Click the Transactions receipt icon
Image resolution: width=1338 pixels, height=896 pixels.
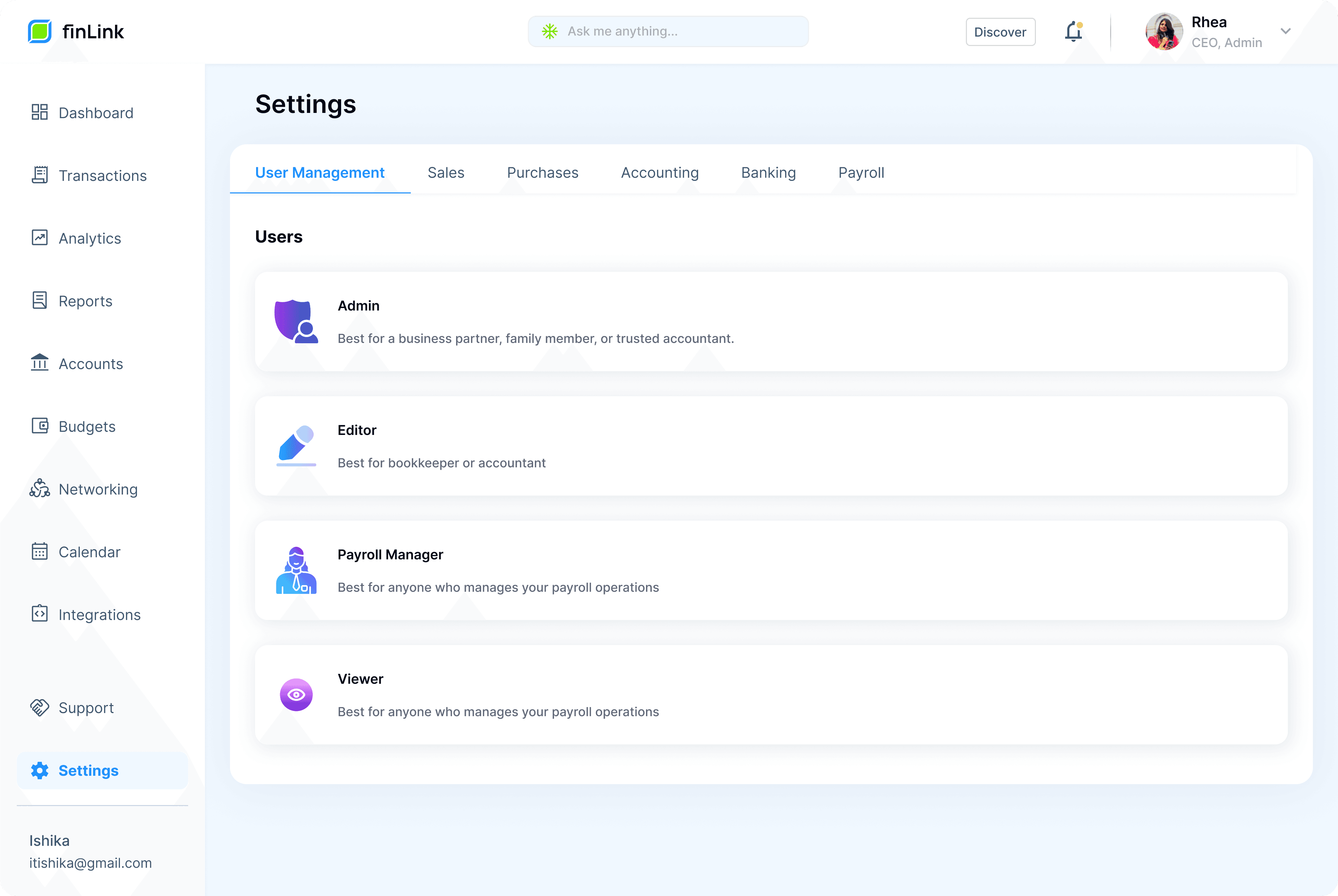pyautogui.click(x=39, y=175)
